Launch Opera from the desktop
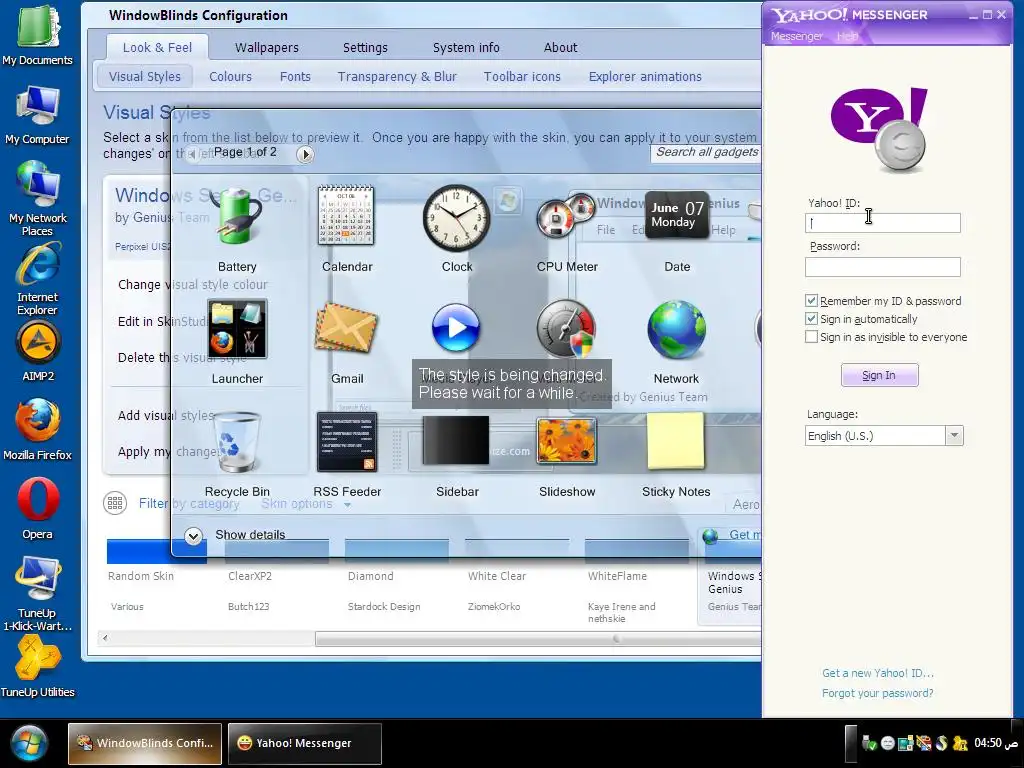 37,509
